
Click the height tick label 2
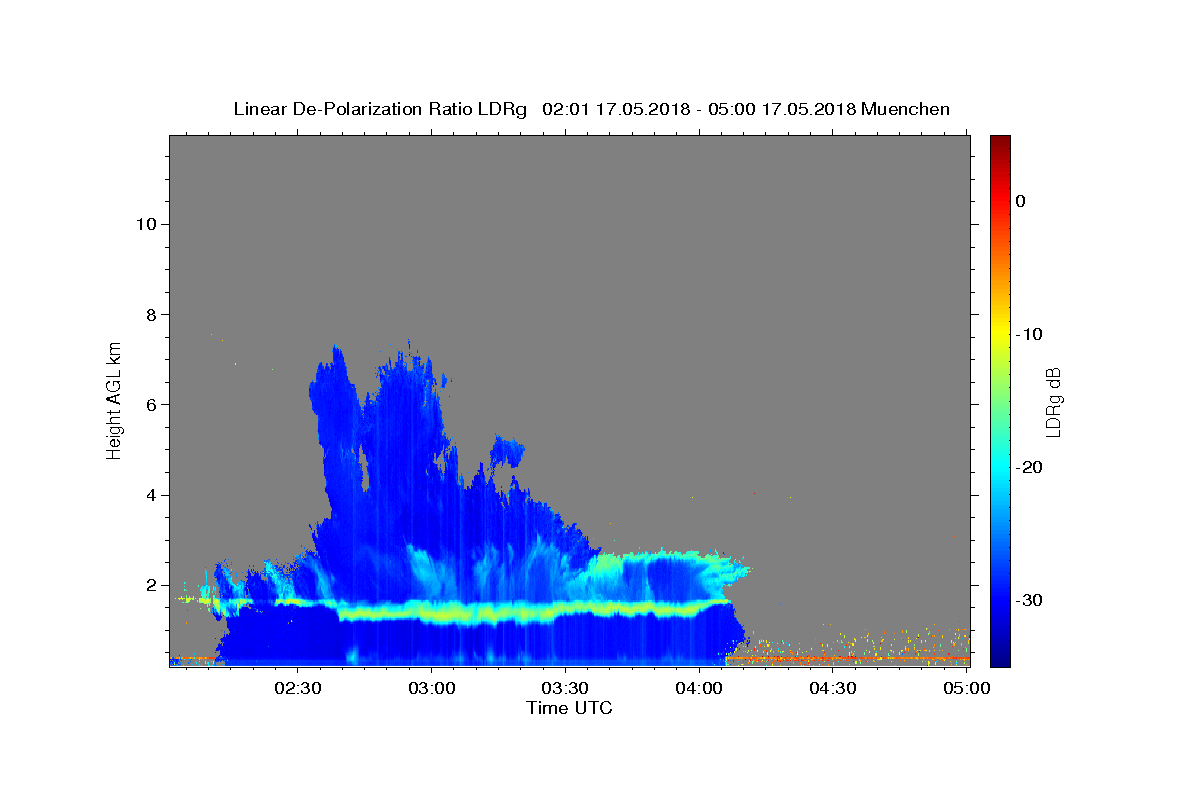(151, 586)
